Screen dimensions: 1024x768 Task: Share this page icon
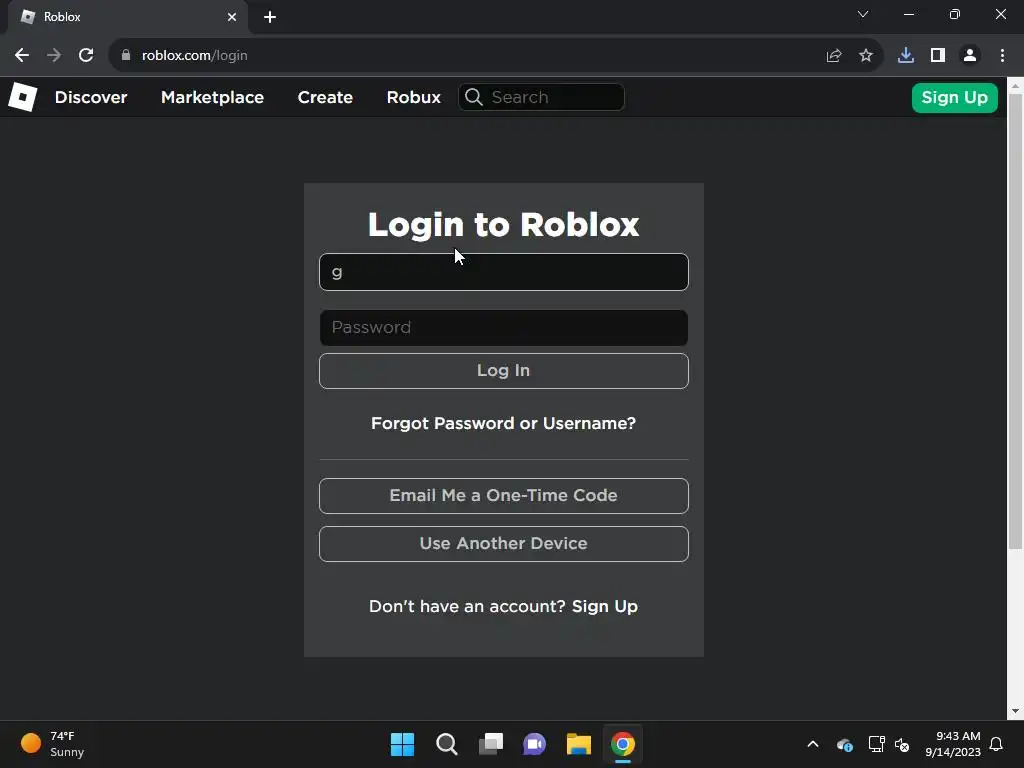(x=833, y=56)
